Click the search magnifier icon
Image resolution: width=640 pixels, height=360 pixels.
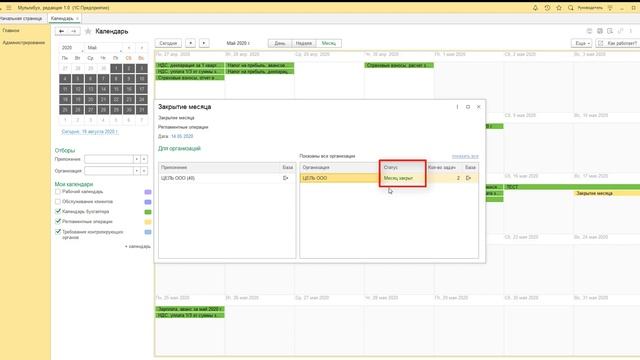coord(571,8)
